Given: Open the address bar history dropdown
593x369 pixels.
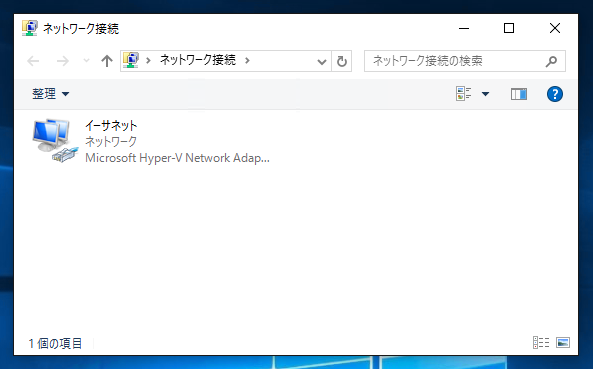Looking at the screenshot, I should pos(322,61).
